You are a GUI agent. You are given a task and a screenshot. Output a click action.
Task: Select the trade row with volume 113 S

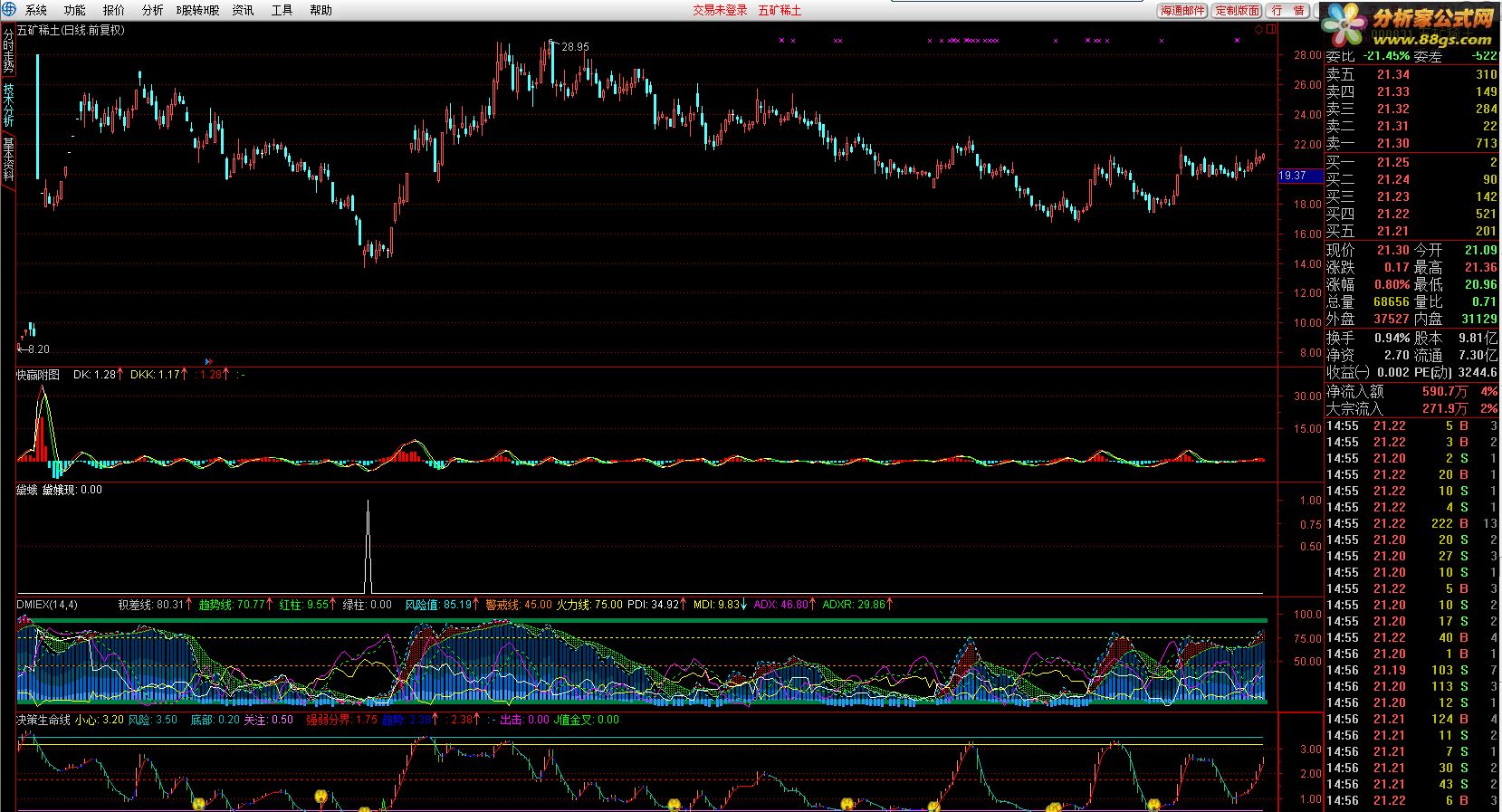tap(1411, 686)
